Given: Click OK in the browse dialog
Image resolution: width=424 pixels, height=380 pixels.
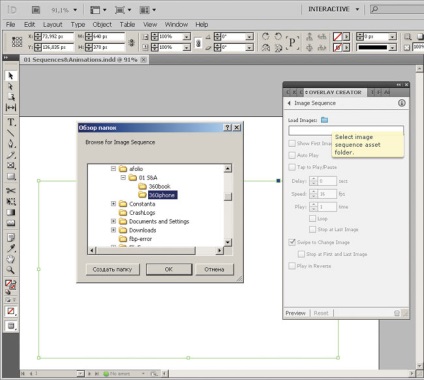Looking at the screenshot, I should [169, 269].
